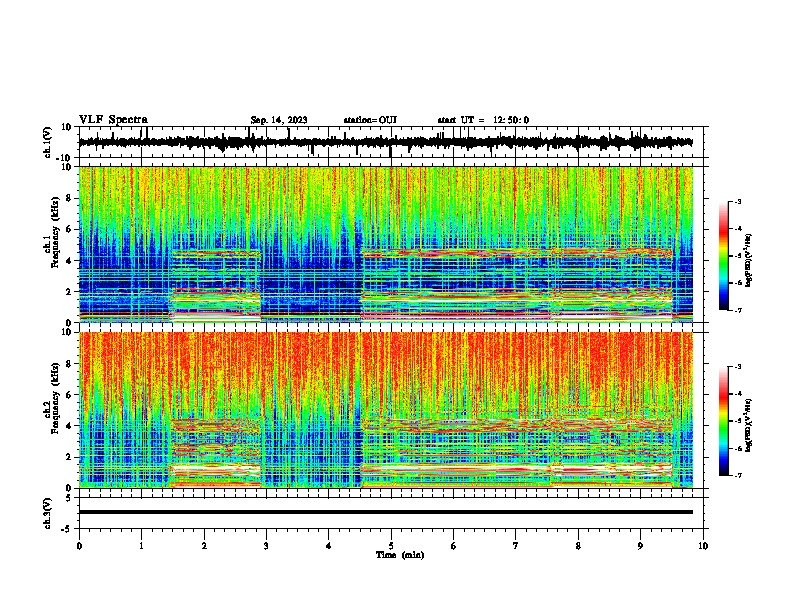Click the ch.1 voltage waveform trace

coord(385,142)
